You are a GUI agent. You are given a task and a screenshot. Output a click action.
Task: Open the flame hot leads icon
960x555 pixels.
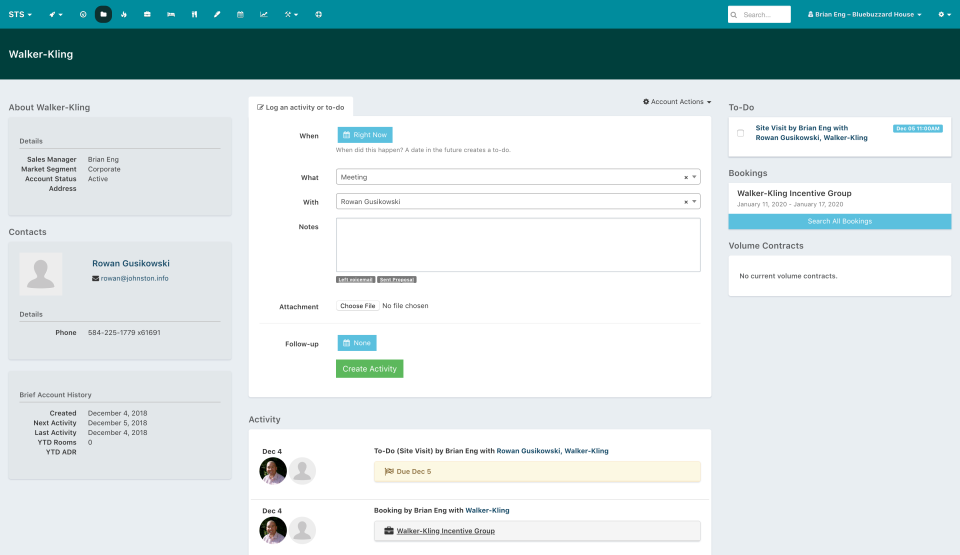[x=124, y=14]
